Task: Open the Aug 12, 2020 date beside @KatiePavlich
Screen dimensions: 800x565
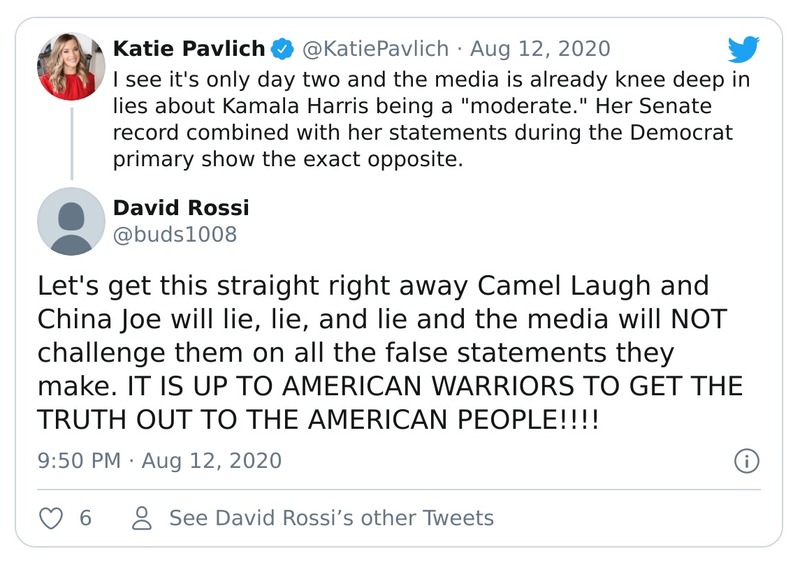Action: pos(539,49)
